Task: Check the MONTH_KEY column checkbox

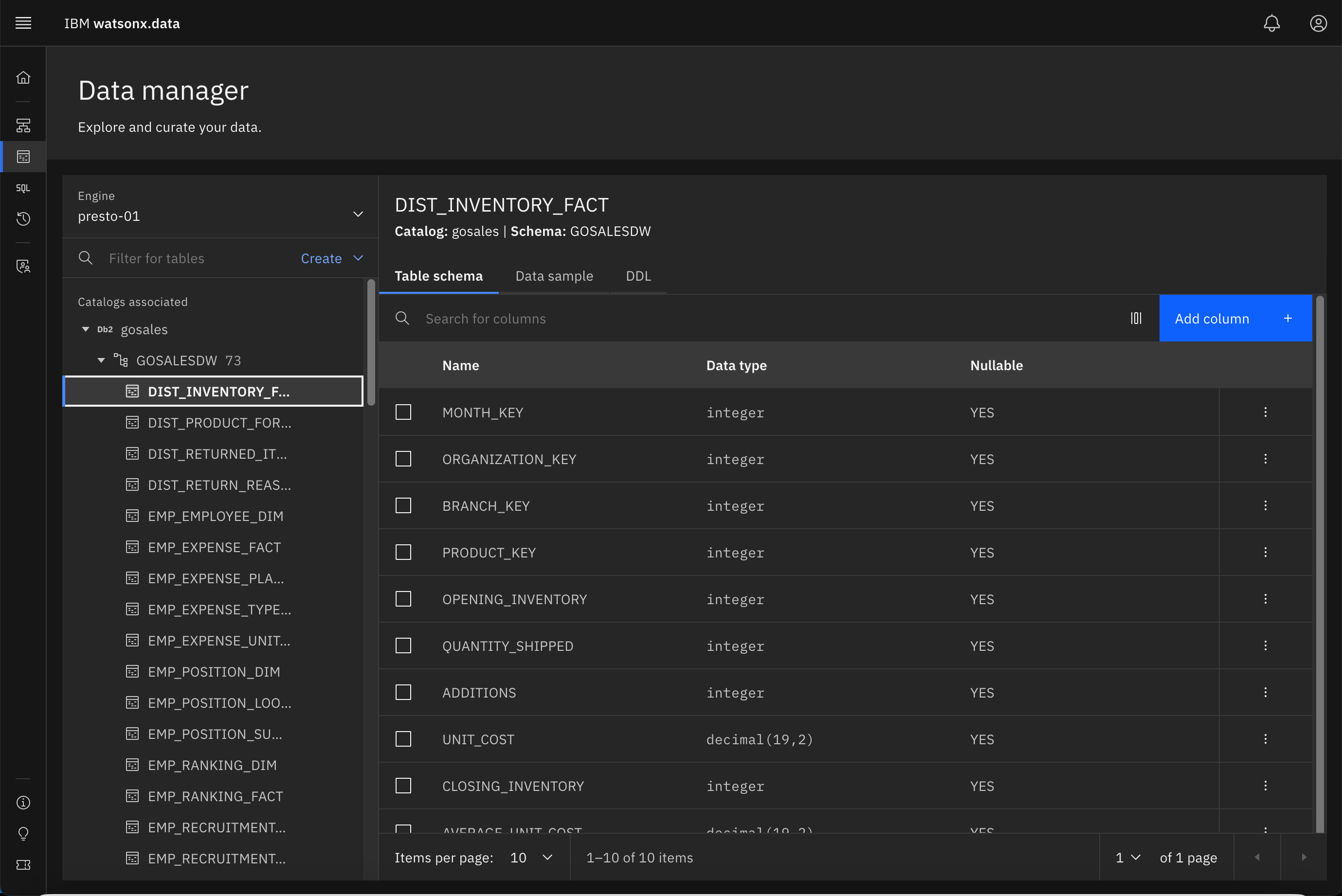Action: 403,412
